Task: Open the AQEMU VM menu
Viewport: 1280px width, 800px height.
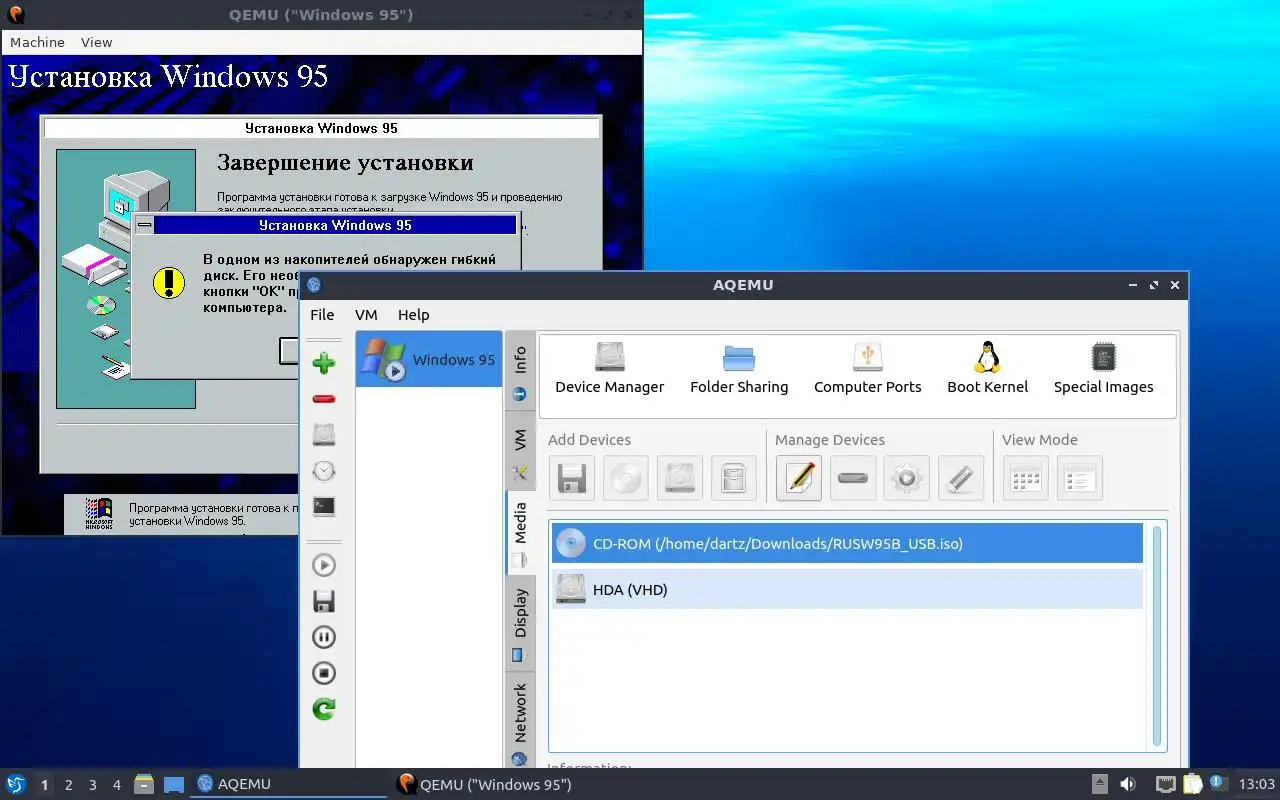Action: click(x=366, y=314)
